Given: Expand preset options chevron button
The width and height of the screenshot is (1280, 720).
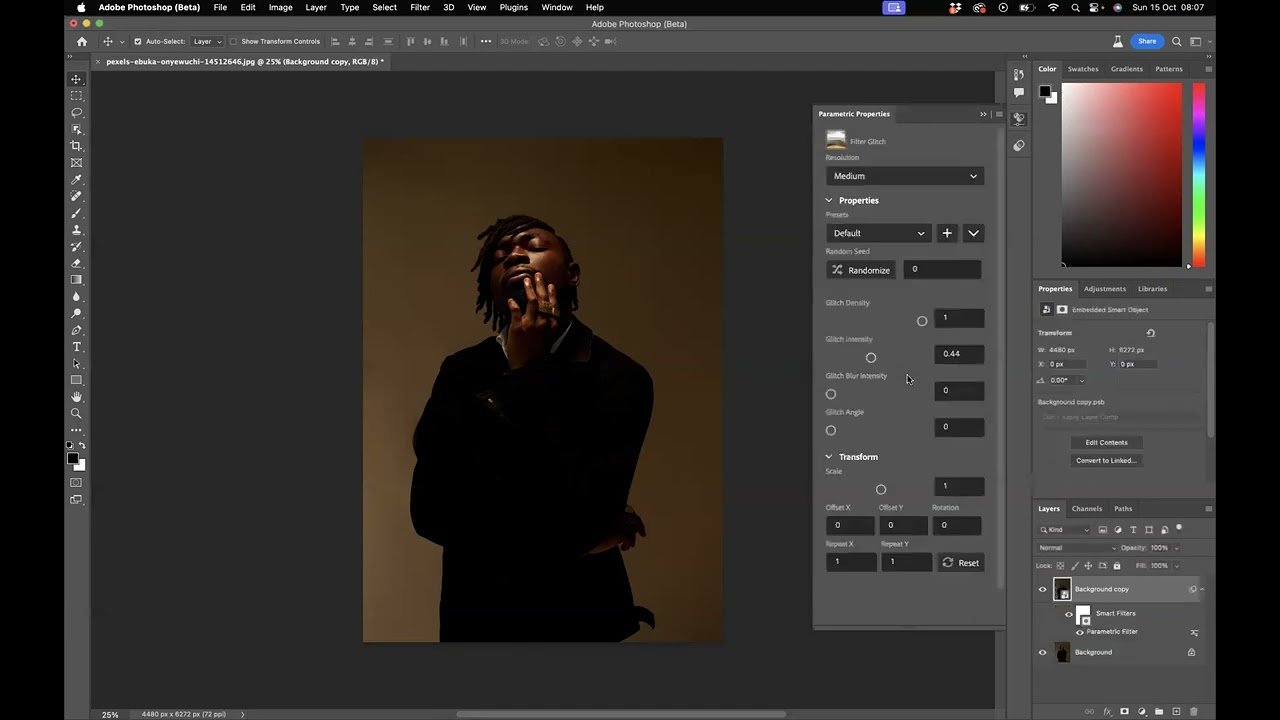Looking at the screenshot, I should pos(973,233).
